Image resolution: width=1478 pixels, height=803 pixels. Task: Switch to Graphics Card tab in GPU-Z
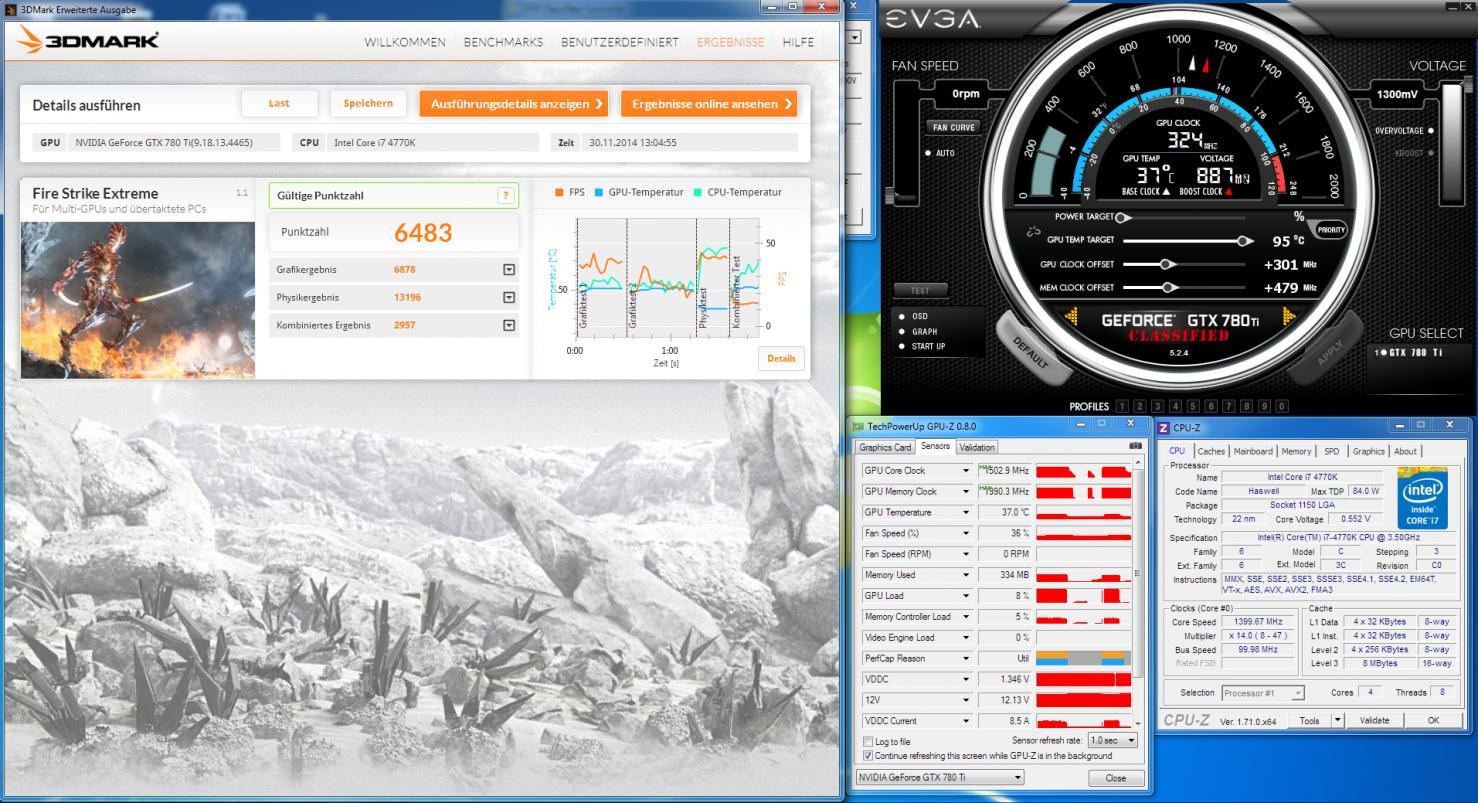(886, 447)
